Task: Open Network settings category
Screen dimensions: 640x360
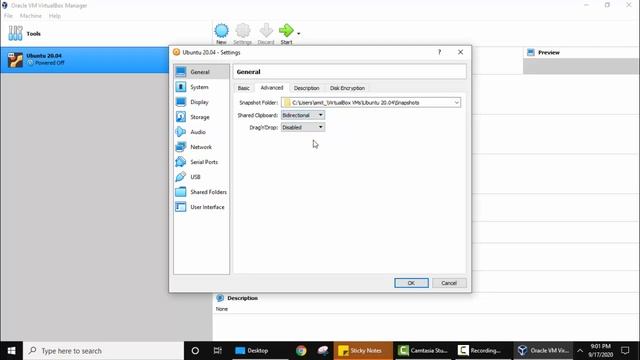Action: [201, 147]
